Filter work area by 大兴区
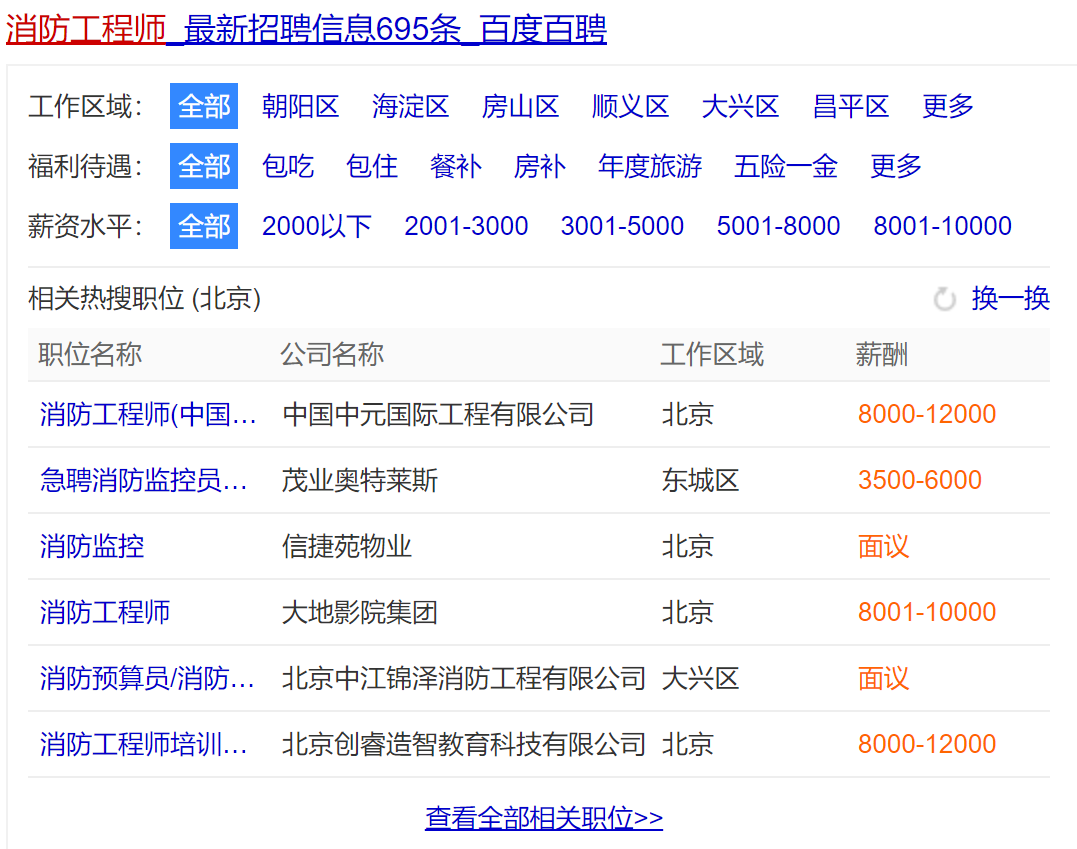The height and width of the screenshot is (849, 1077). point(740,106)
